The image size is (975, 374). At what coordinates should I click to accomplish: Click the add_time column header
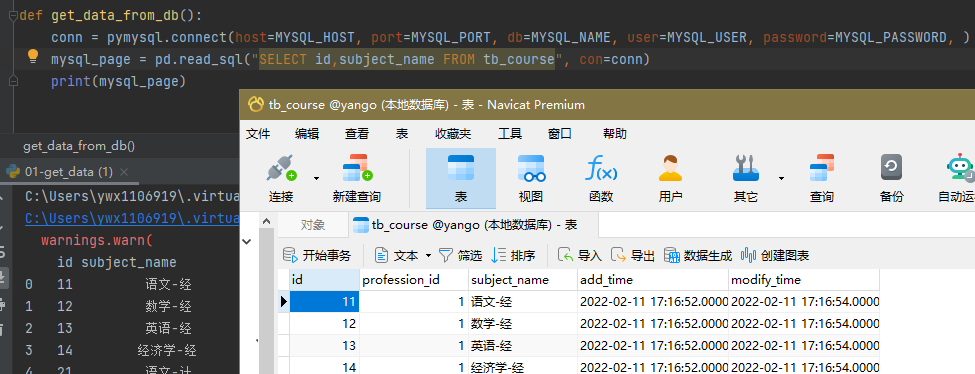click(653, 280)
